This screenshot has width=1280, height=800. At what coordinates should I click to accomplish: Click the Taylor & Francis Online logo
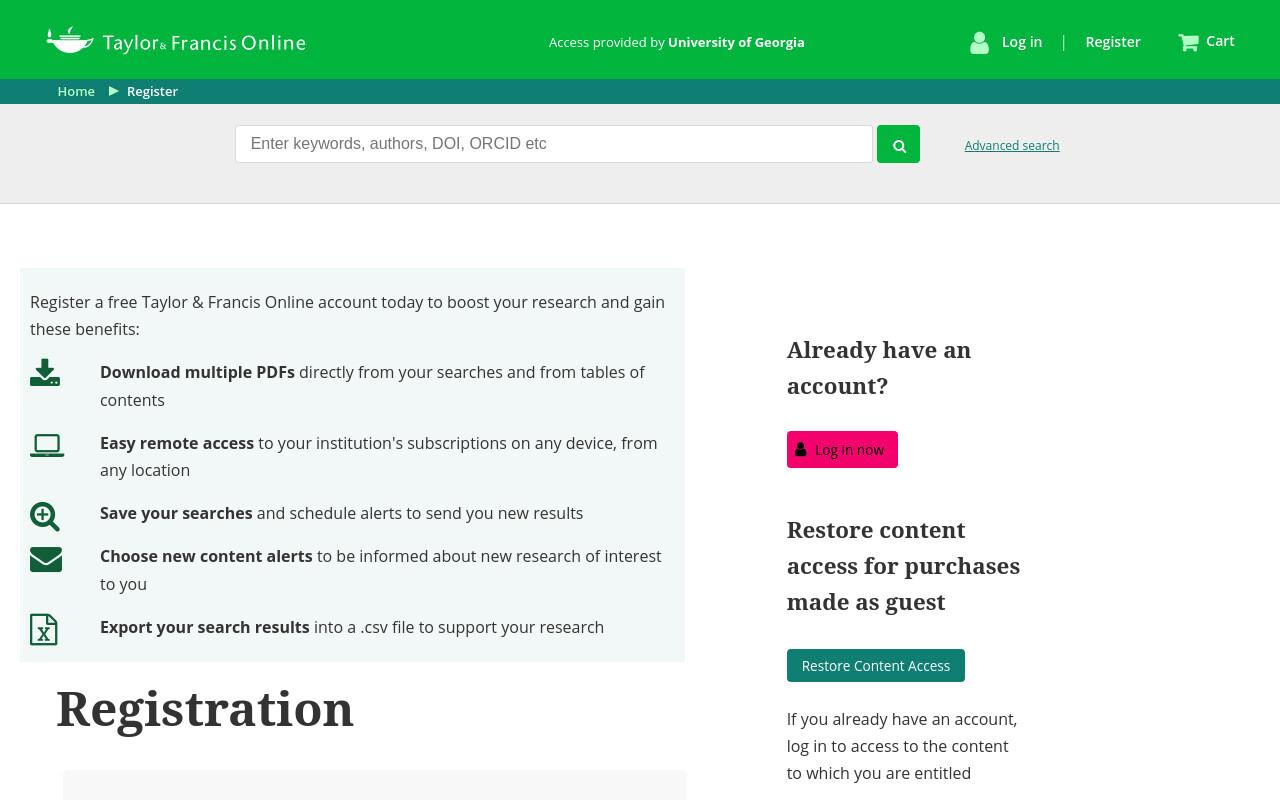176,41
